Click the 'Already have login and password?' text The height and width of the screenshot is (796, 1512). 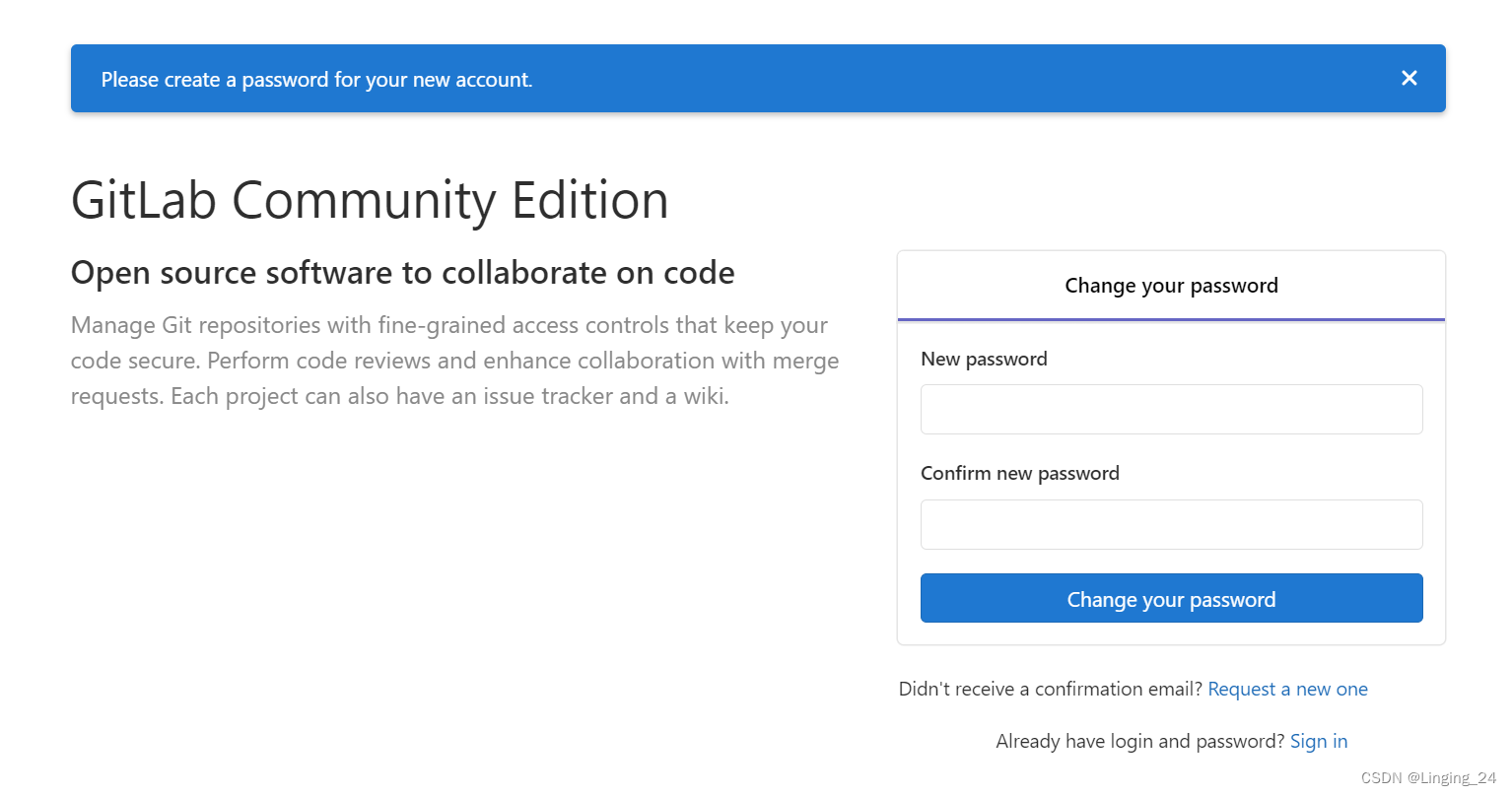point(1140,741)
